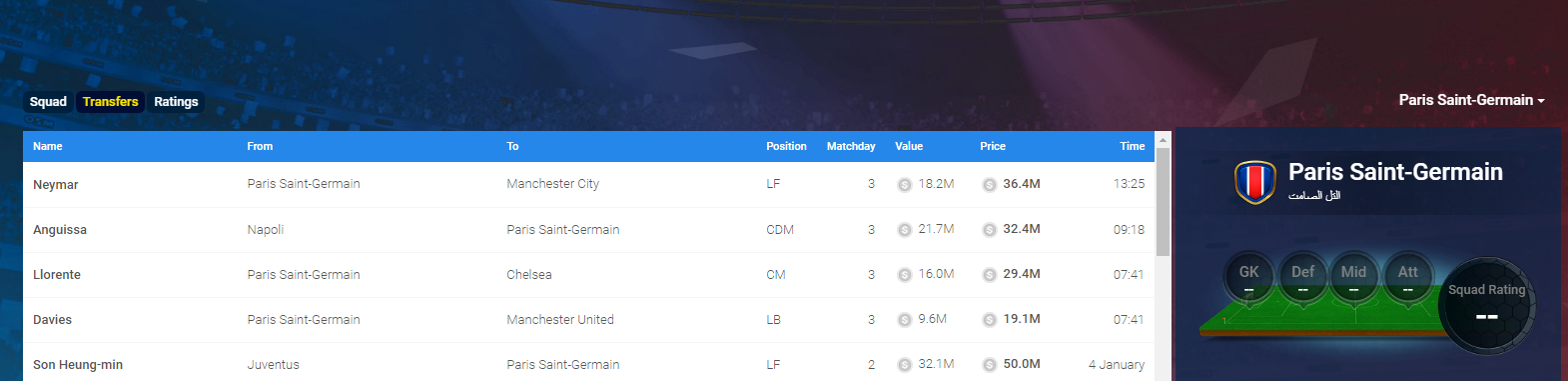Click the coin icon beside Neymar's 18.2M value
This screenshot has width=1568, height=381.
click(905, 185)
